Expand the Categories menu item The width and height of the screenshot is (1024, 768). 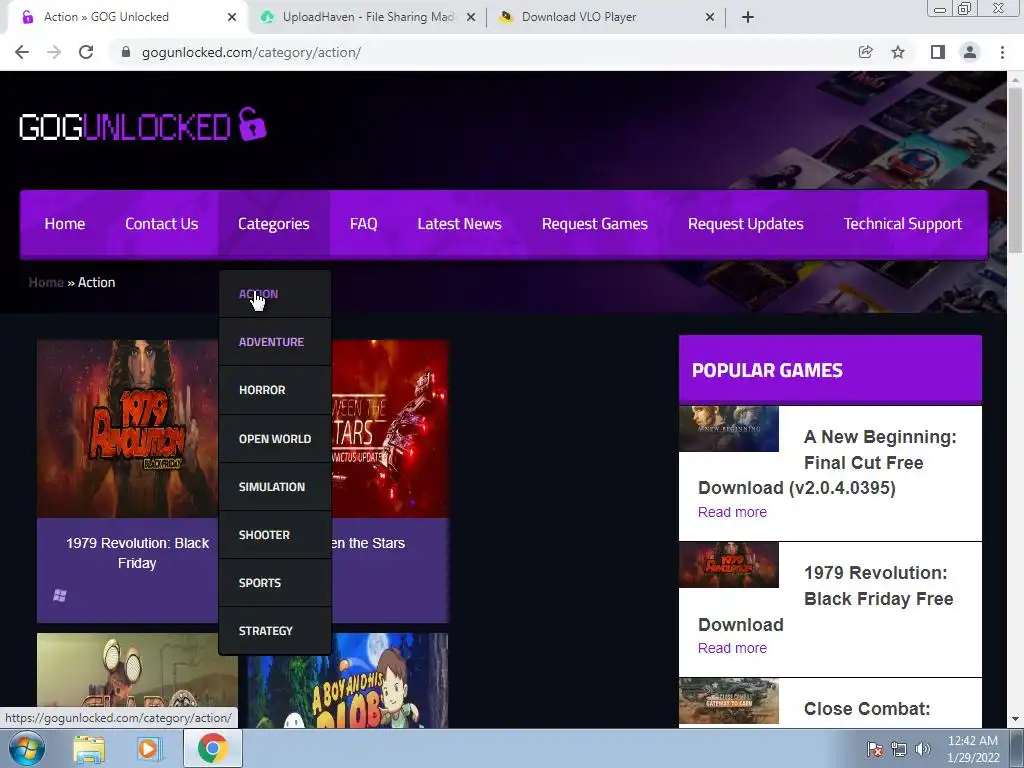point(274,224)
